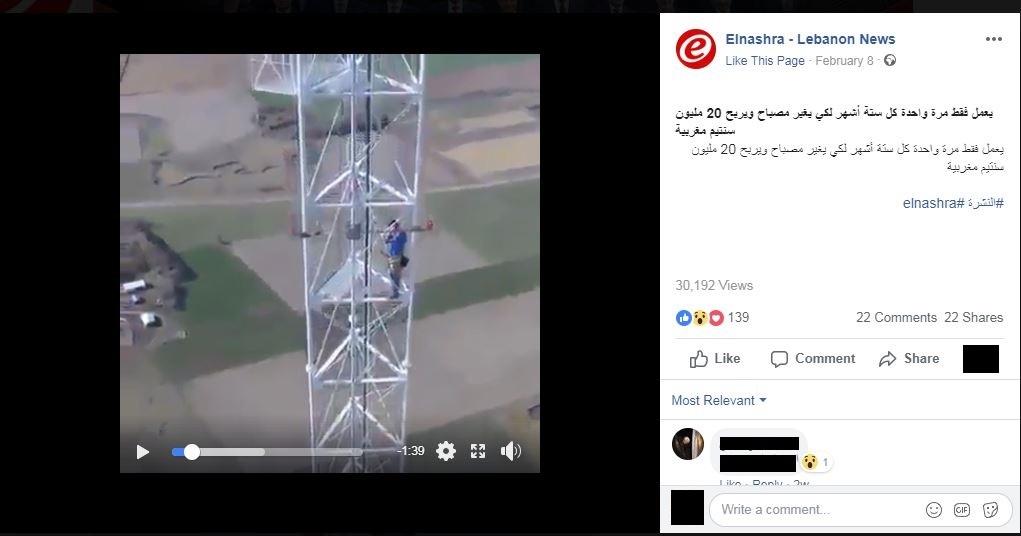Click the February 8 post date

[x=844, y=61]
